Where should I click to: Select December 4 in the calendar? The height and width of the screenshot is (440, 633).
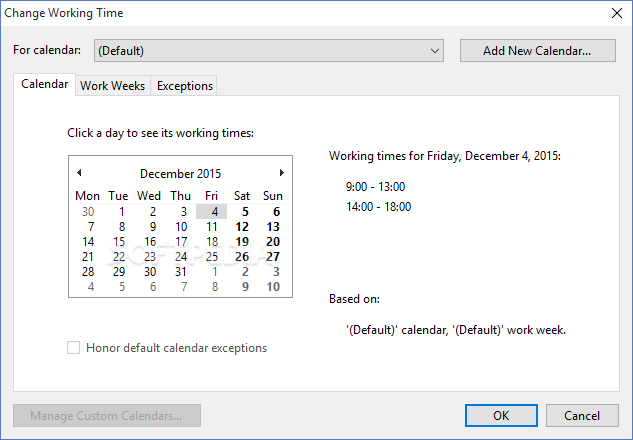pos(211,211)
